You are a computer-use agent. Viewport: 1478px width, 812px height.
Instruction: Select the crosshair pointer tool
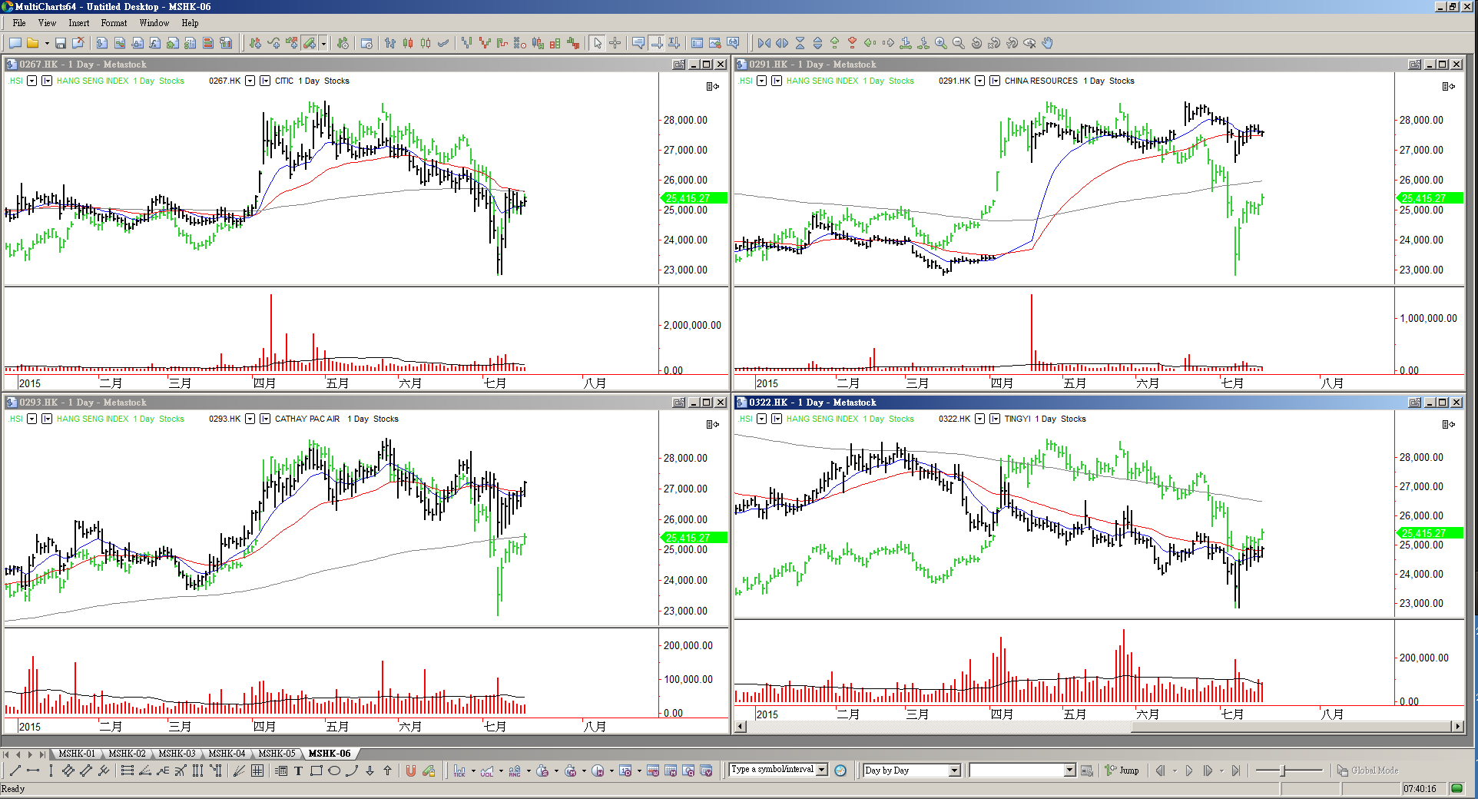click(x=615, y=44)
